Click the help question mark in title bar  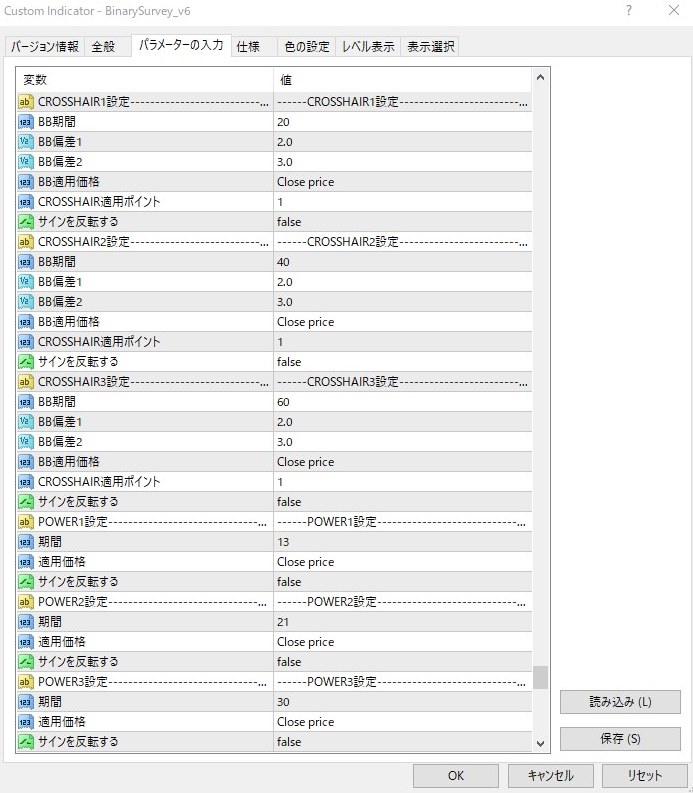click(629, 11)
